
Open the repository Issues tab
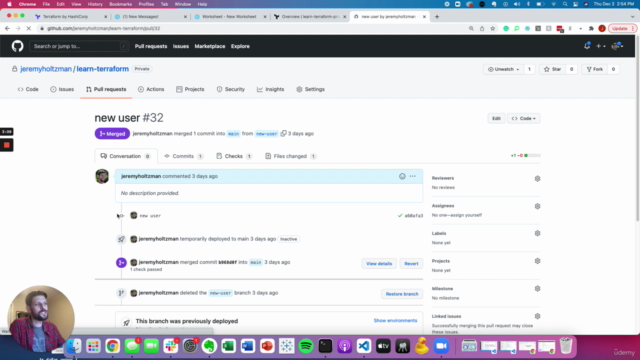[62, 89]
